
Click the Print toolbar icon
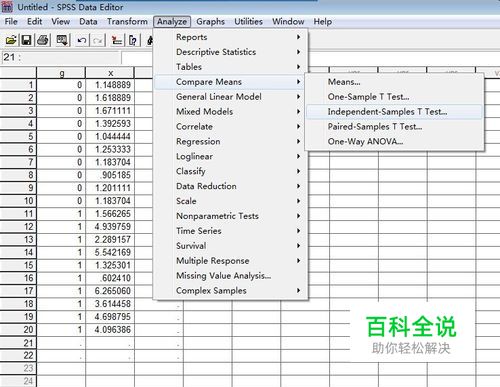point(43,40)
